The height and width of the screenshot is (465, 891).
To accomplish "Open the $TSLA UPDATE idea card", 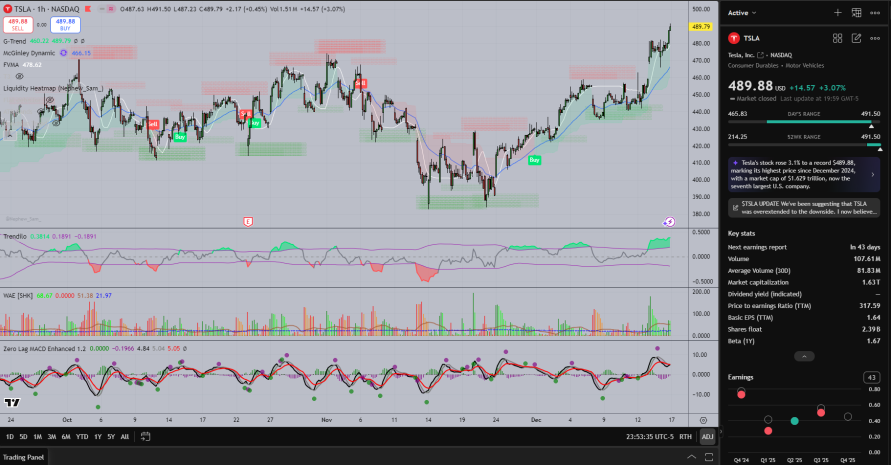I will (804, 207).
